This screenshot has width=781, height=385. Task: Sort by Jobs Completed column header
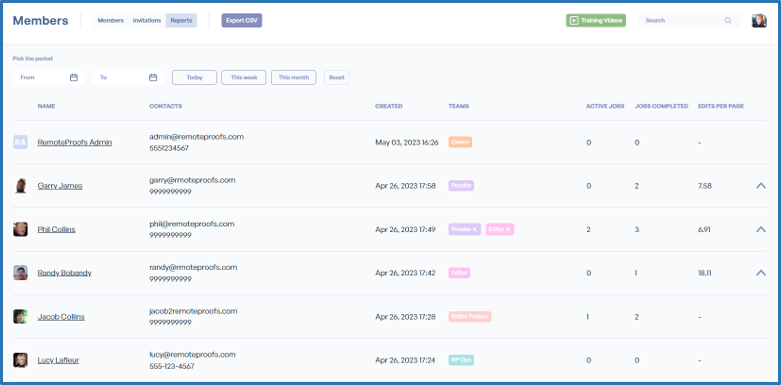point(661,106)
